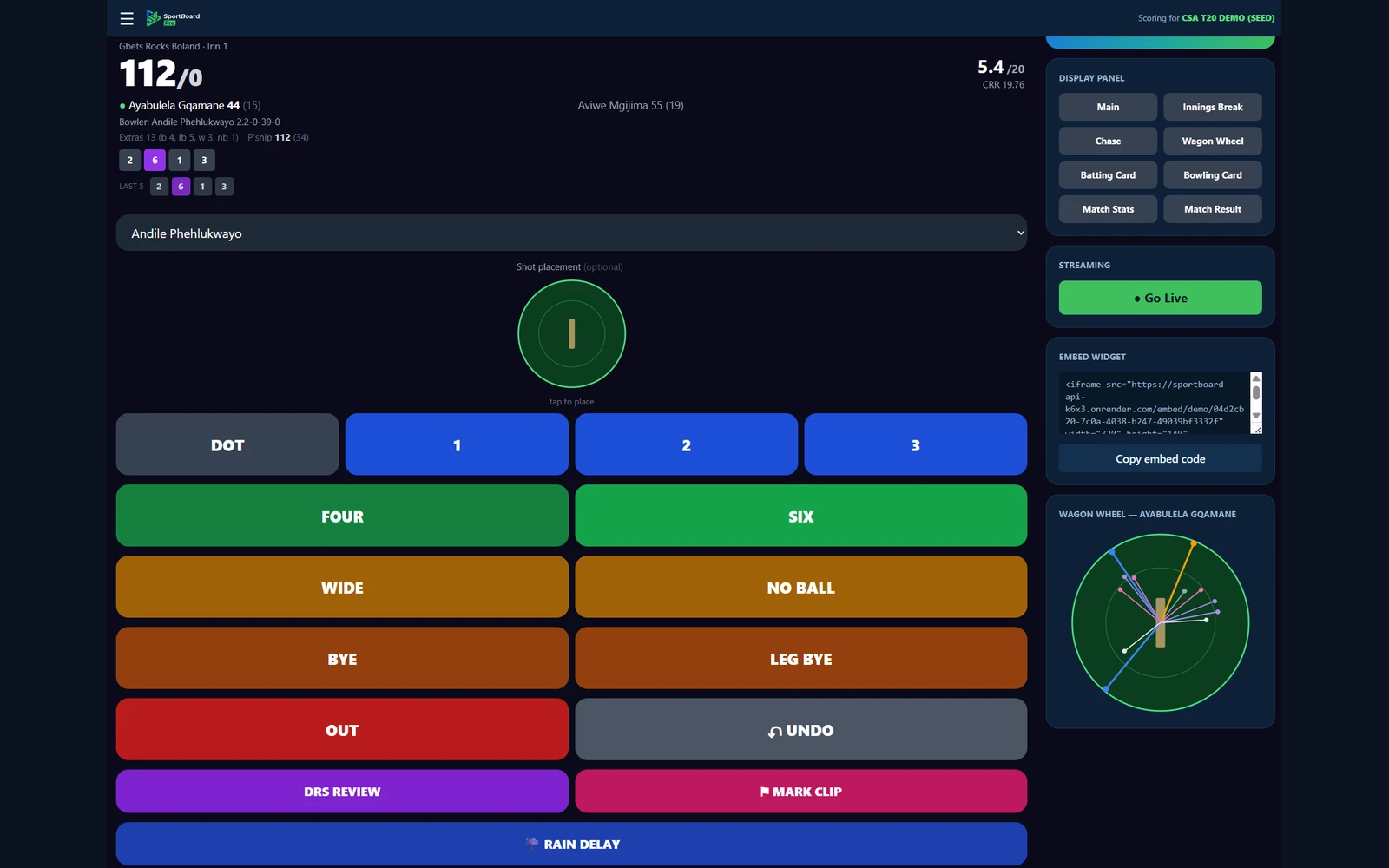
Task: Click the SportBoard logo
Action: click(x=173, y=18)
